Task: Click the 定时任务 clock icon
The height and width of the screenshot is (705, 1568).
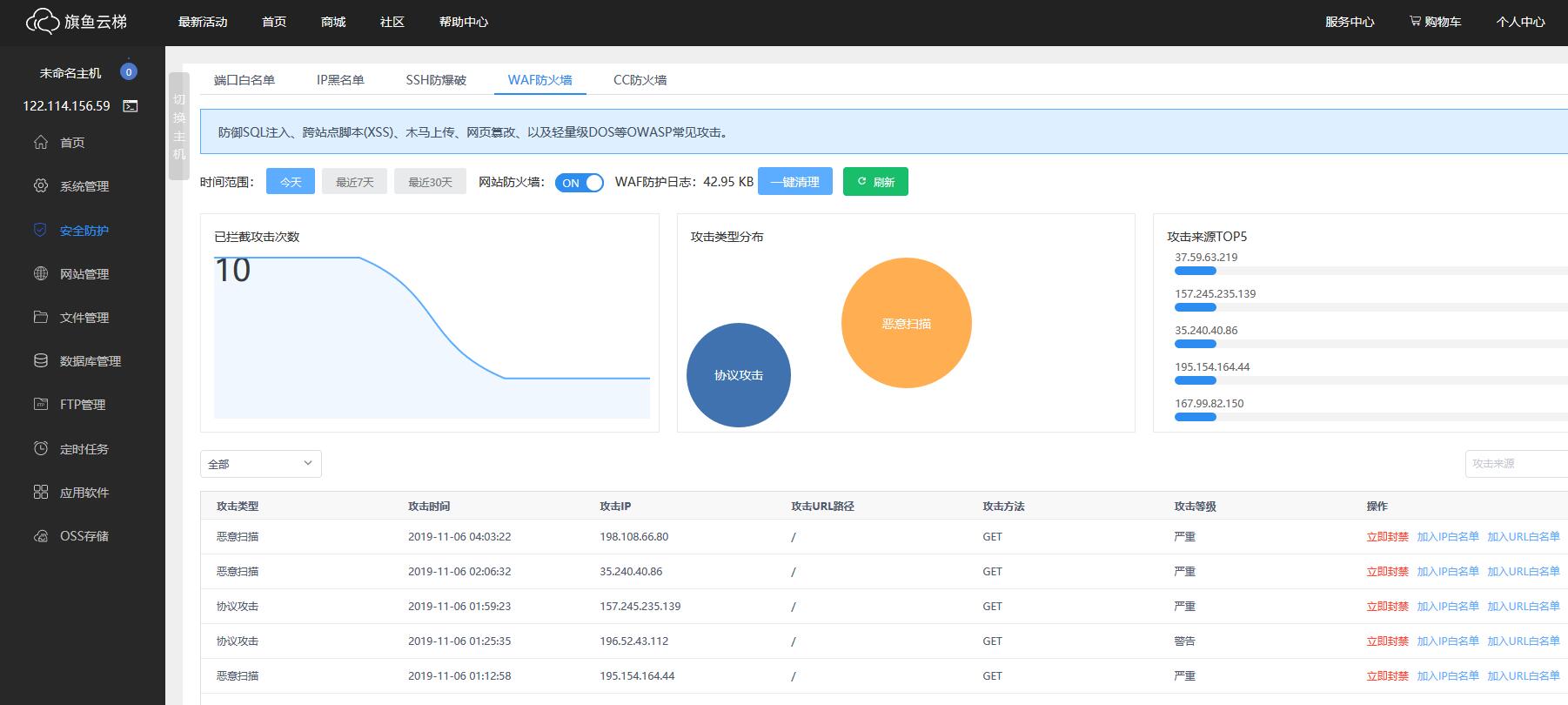Action: click(41, 448)
